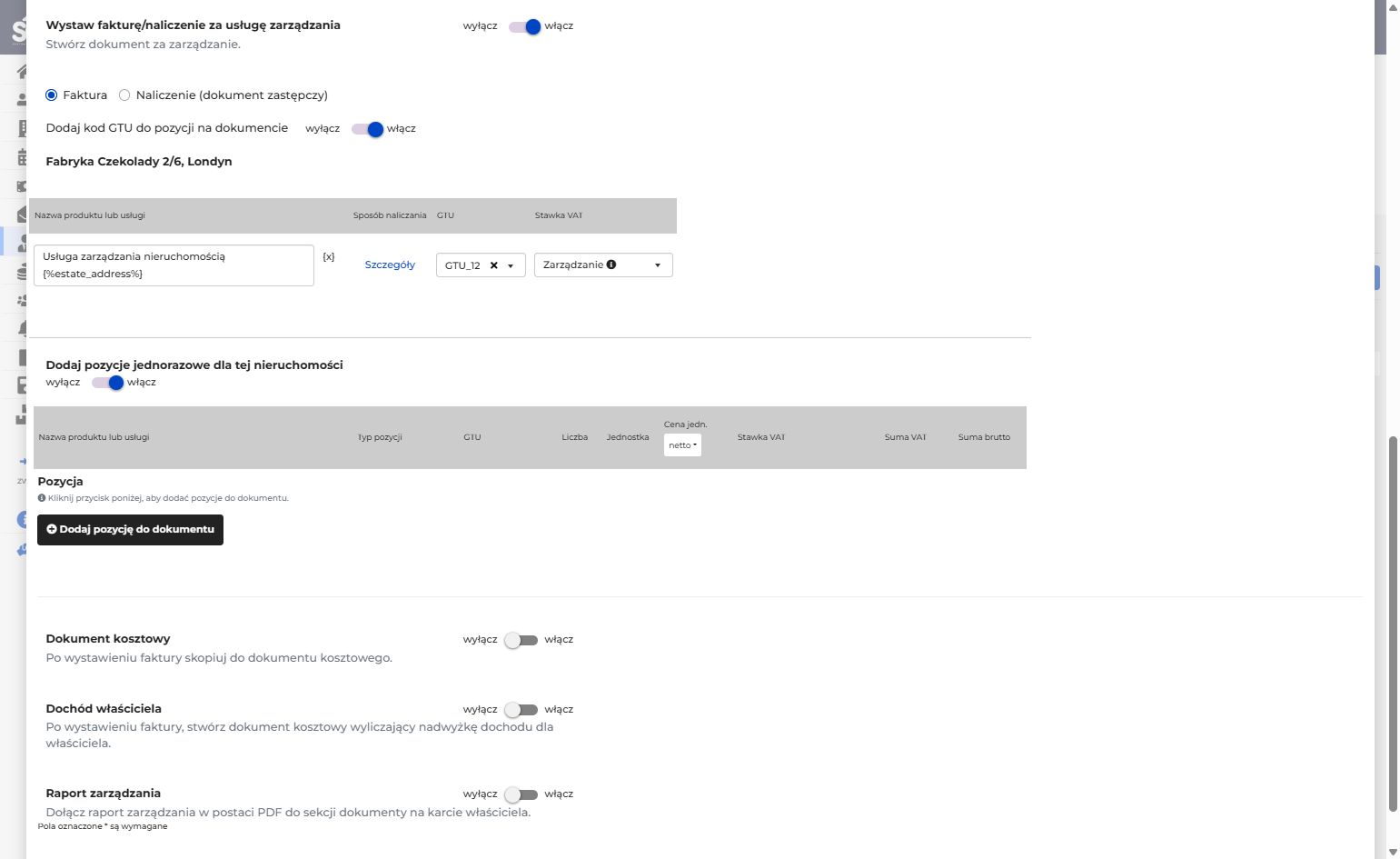This screenshot has width=1400, height=859.
Task: Click the 'Fabryka Czekolady 2/6, Londyn' heading
Action: [139, 162]
